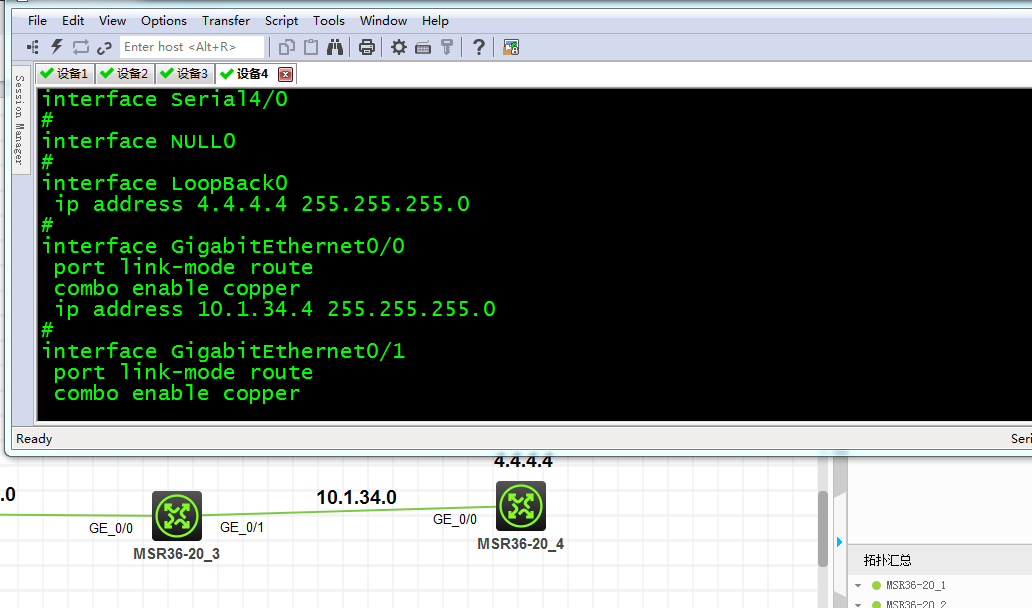Click the Help question mark icon
This screenshot has width=1032, height=608.
coord(478,47)
